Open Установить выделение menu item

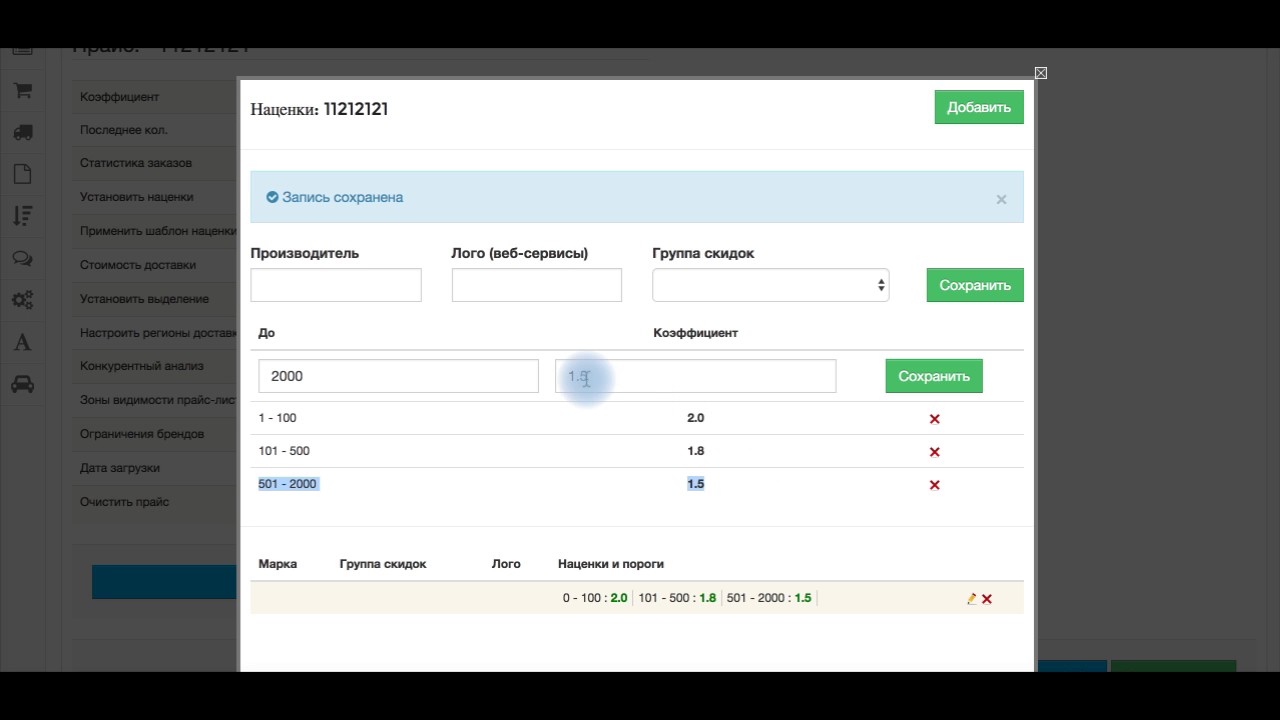(145, 299)
